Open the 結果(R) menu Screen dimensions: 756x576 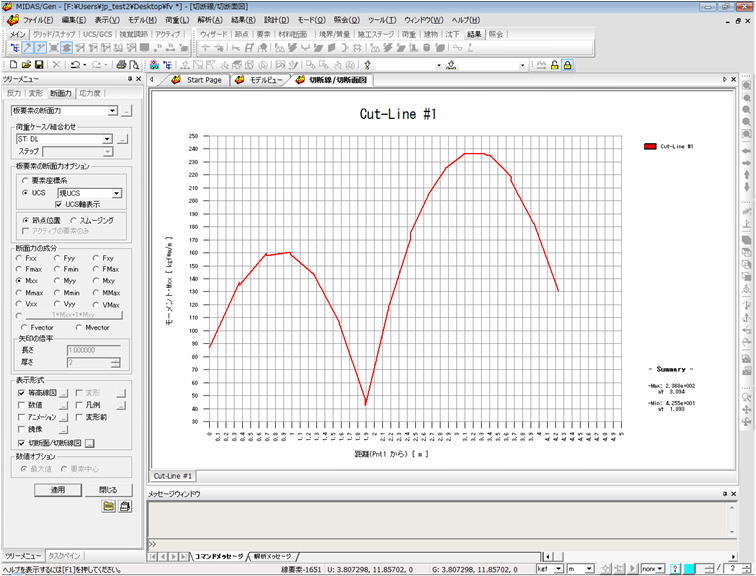click(x=243, y=20)
